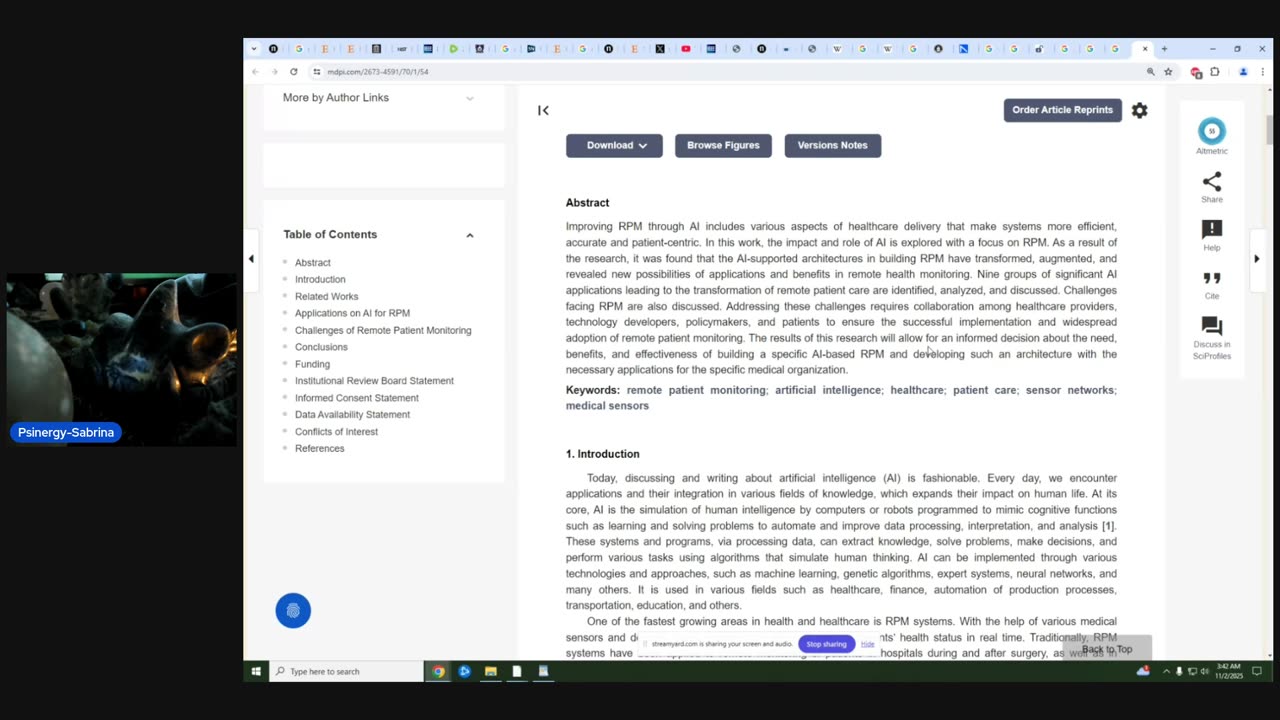Screen dimensions: 1280x720
Task: Click keyword 'medical sensors'
Action: click(x=607, y=406)
